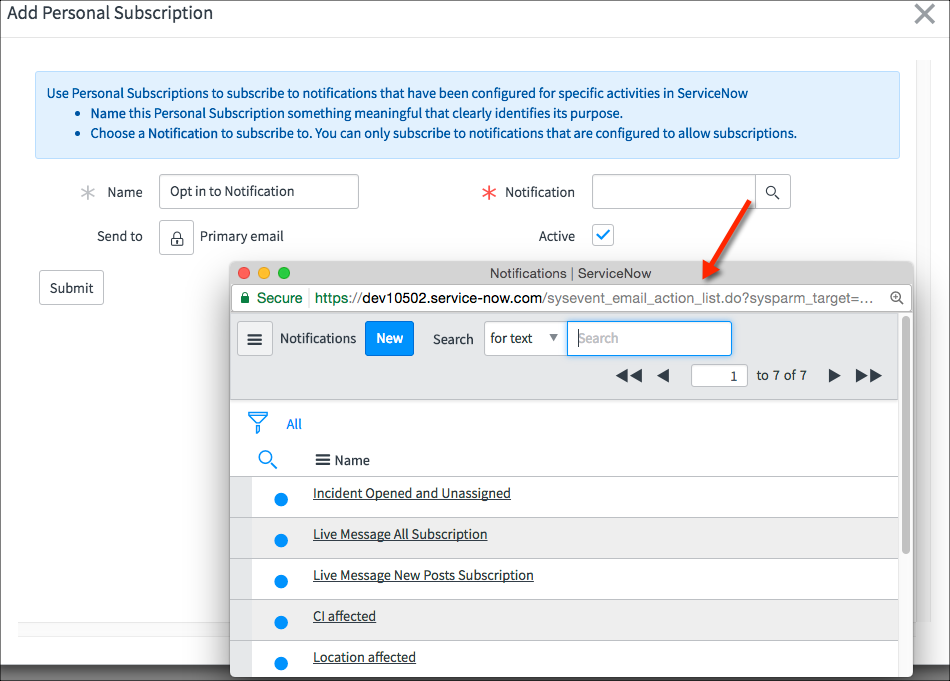The height and width of the screenshot is (681, 950).
Task: Click the green maximize button of popup window
Action: pyautogui.click(x=284, y=273)
